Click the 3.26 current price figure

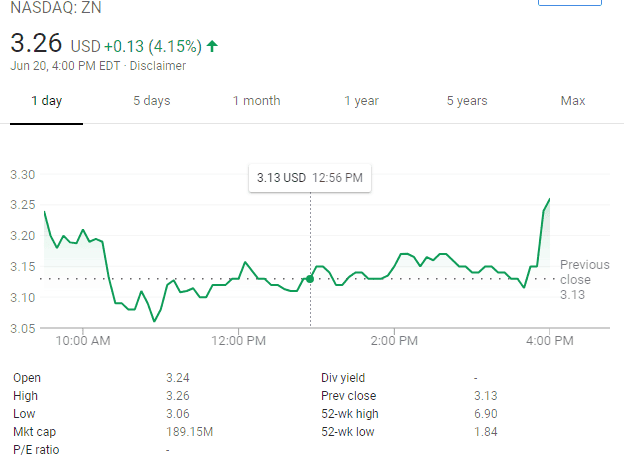pyautogui.click(x=36, y=45)
